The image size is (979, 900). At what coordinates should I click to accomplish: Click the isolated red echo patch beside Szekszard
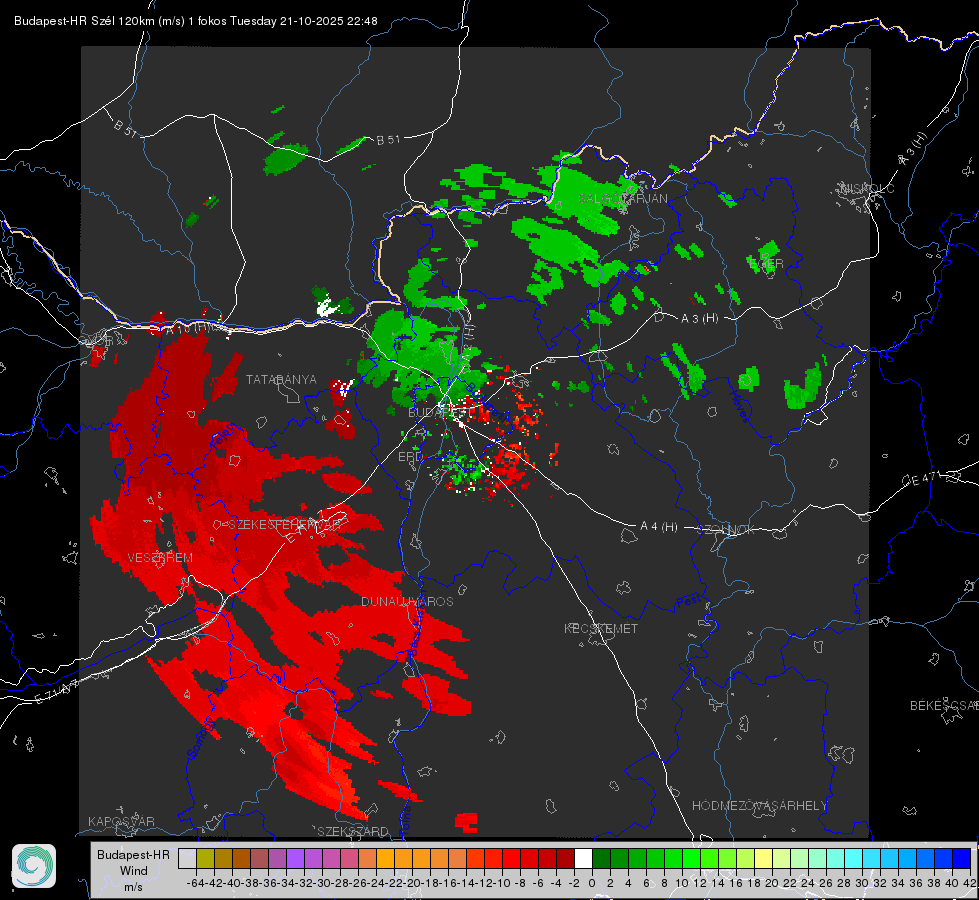[x=466, y=822]
